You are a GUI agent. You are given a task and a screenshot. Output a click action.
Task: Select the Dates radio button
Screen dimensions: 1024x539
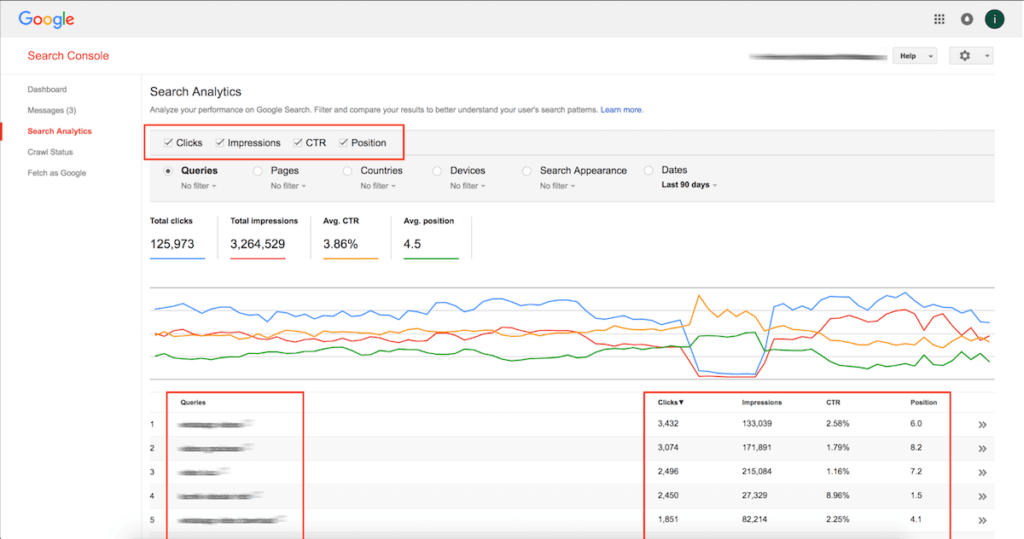(x=648, y=171)
